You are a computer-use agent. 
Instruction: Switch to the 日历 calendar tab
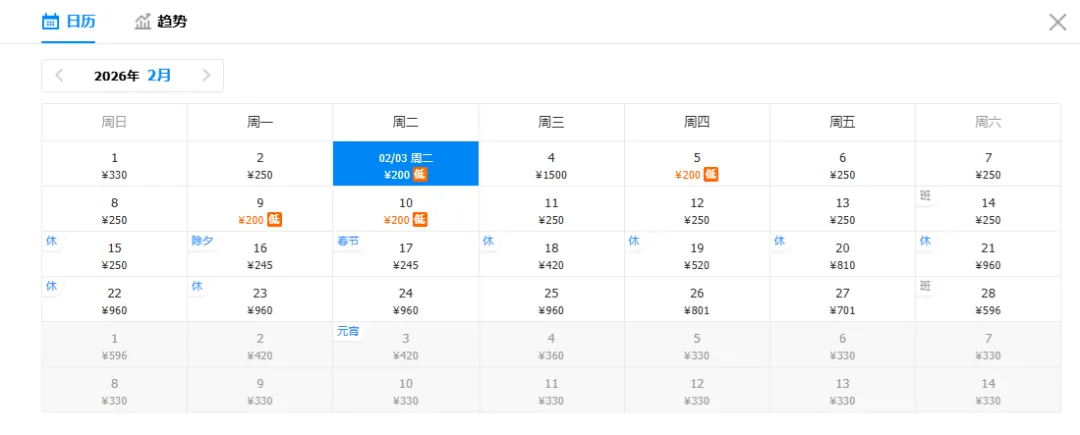point(68,21)
